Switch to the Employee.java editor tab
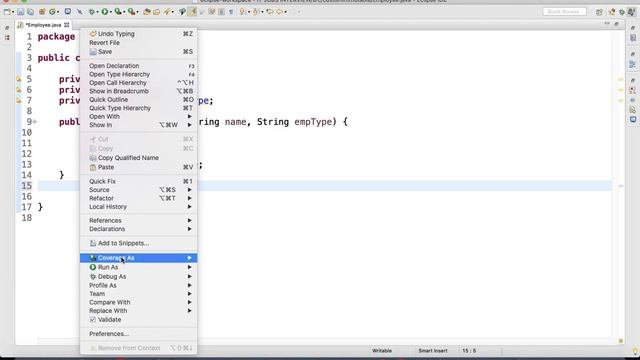This screenshot has width=640, height=360. tap(43, 25)
